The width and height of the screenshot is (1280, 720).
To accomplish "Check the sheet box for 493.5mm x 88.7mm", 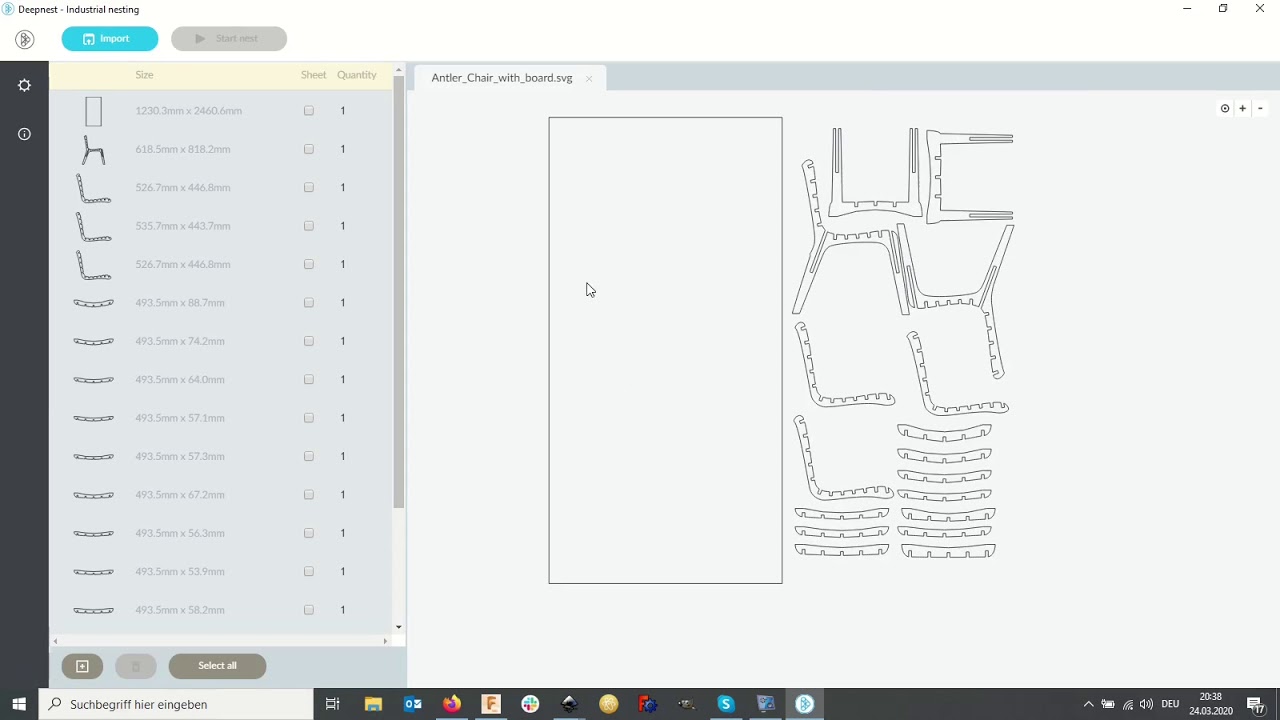I will click(x=309, y=303).
